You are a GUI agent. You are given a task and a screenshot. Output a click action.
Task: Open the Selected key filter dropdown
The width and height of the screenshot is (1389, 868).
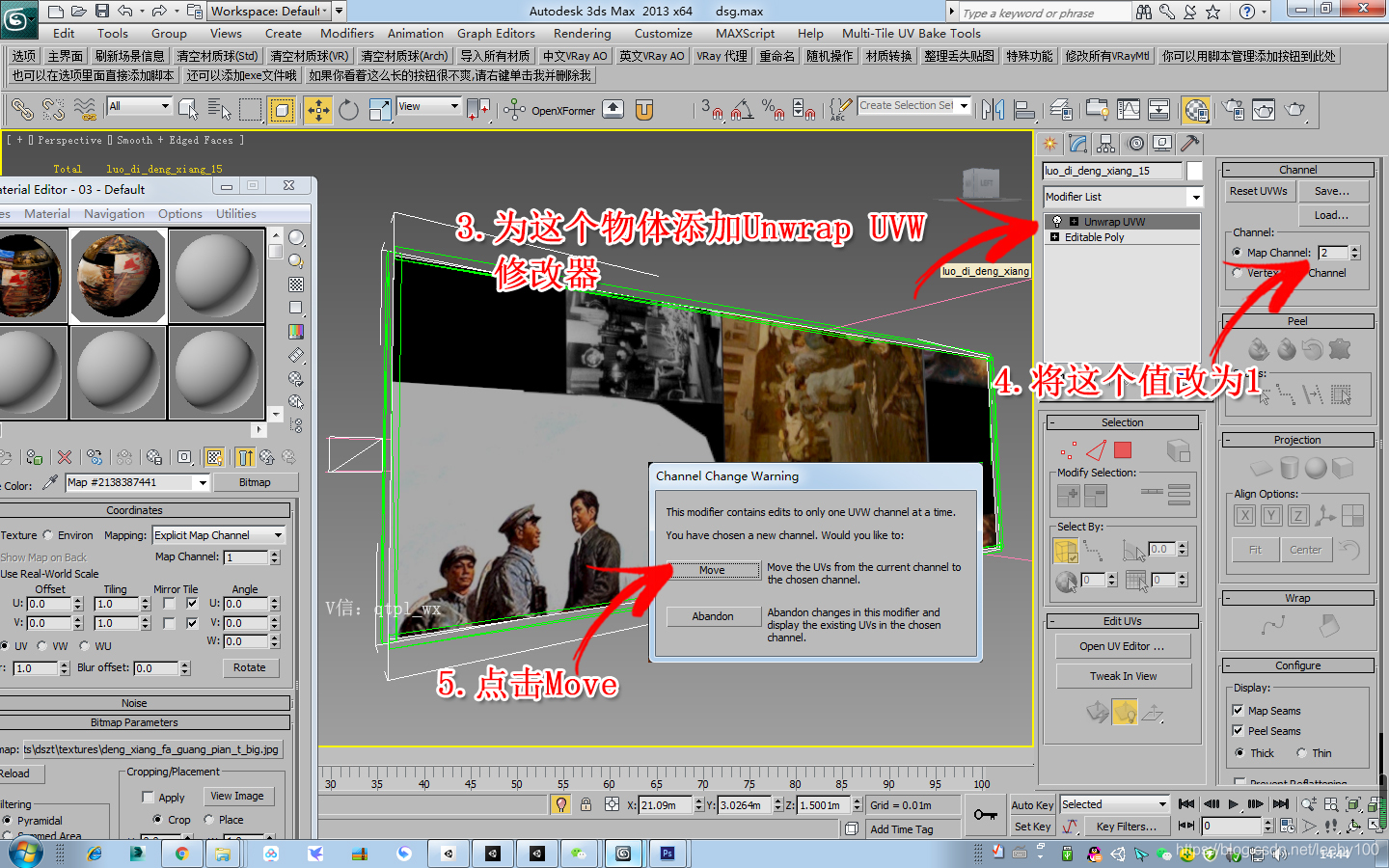click(x=1114, y=804)
